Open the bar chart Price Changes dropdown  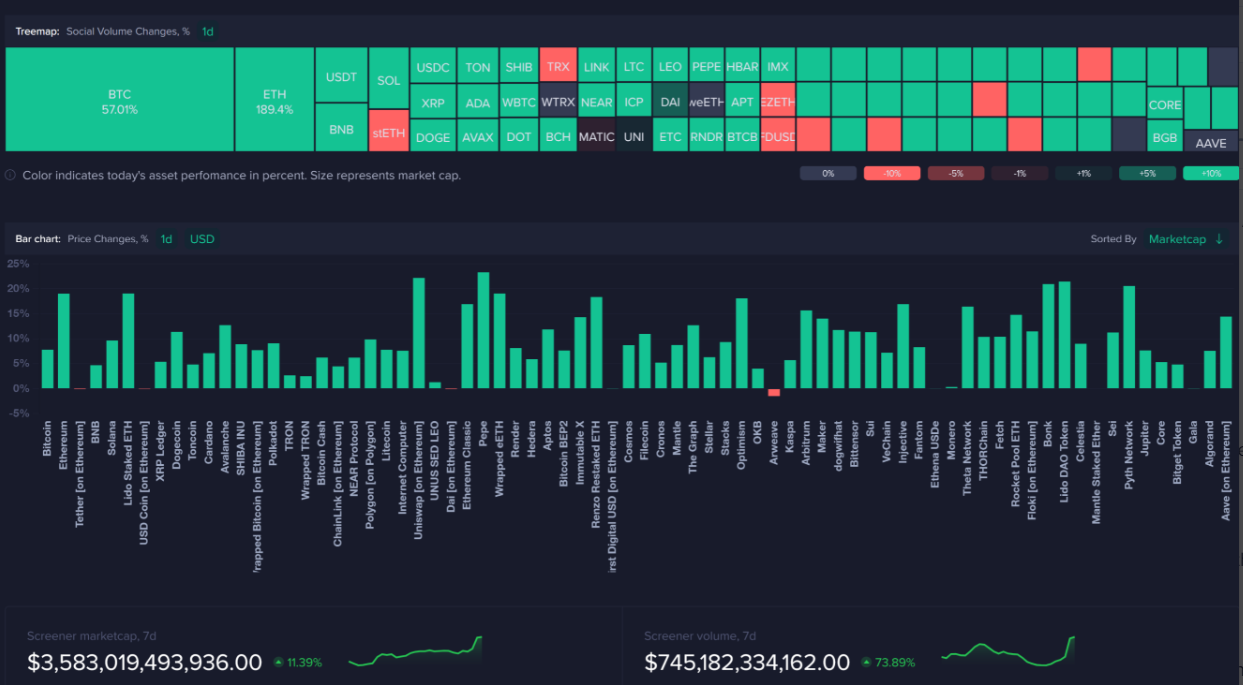(108, 239)
